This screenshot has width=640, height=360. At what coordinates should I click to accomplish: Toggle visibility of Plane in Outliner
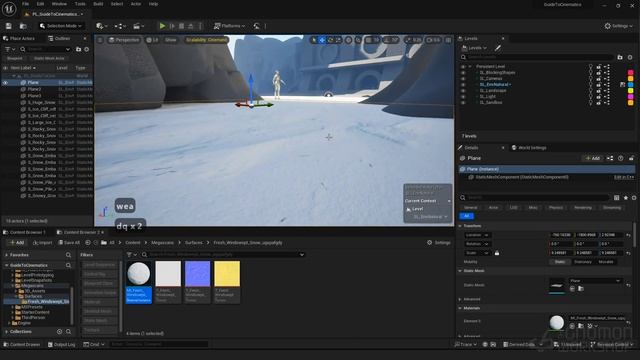point(5,82)
